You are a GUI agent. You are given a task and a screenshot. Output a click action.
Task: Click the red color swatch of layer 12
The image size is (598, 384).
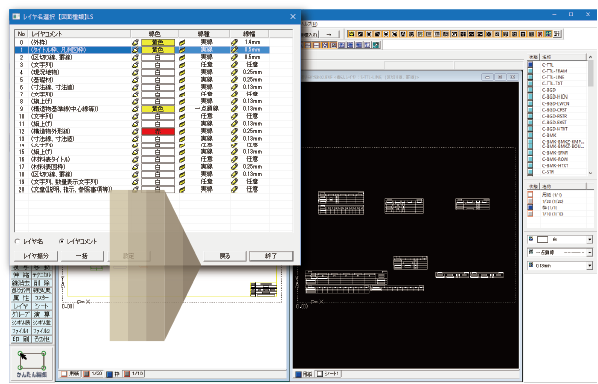[158, 132]
